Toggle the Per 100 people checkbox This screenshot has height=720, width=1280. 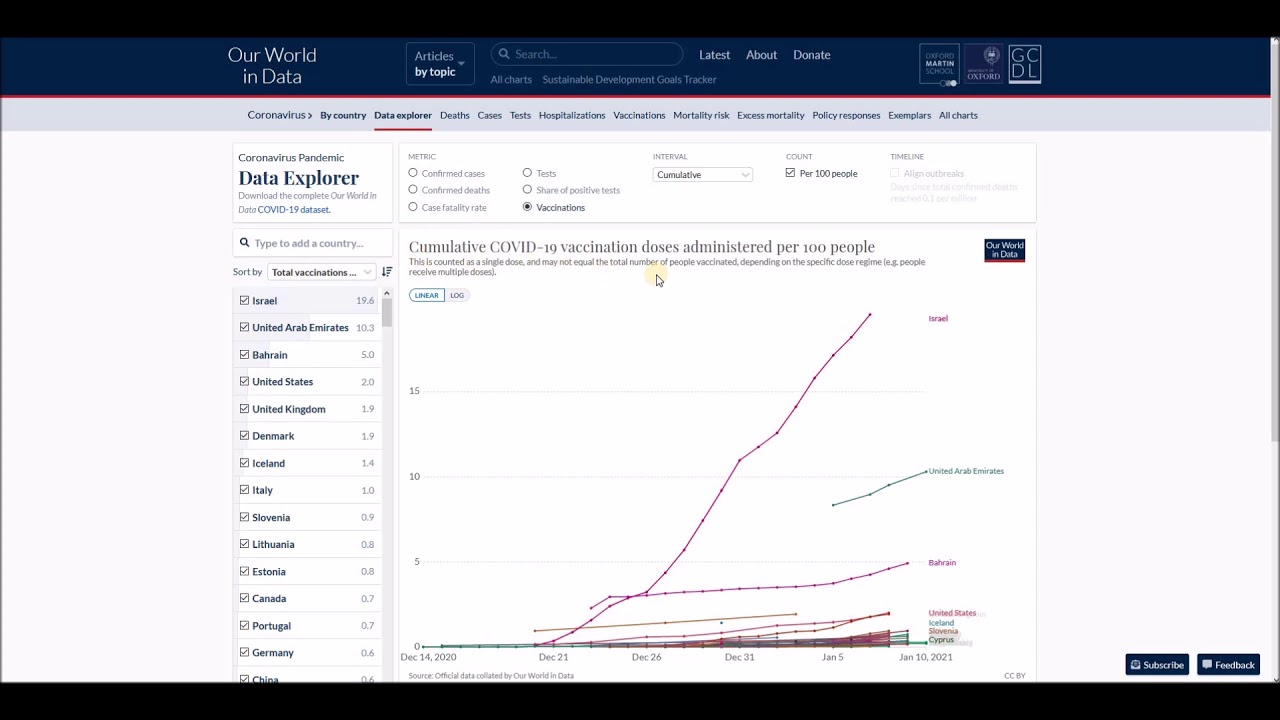point(790,174)
